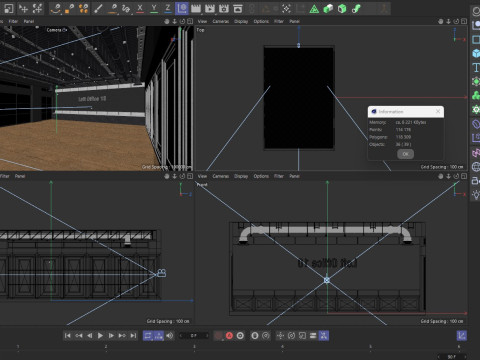Viewport: 480px width, 360px height.
Task: Click the Record Active Objects button
Action: coord(218,335)
